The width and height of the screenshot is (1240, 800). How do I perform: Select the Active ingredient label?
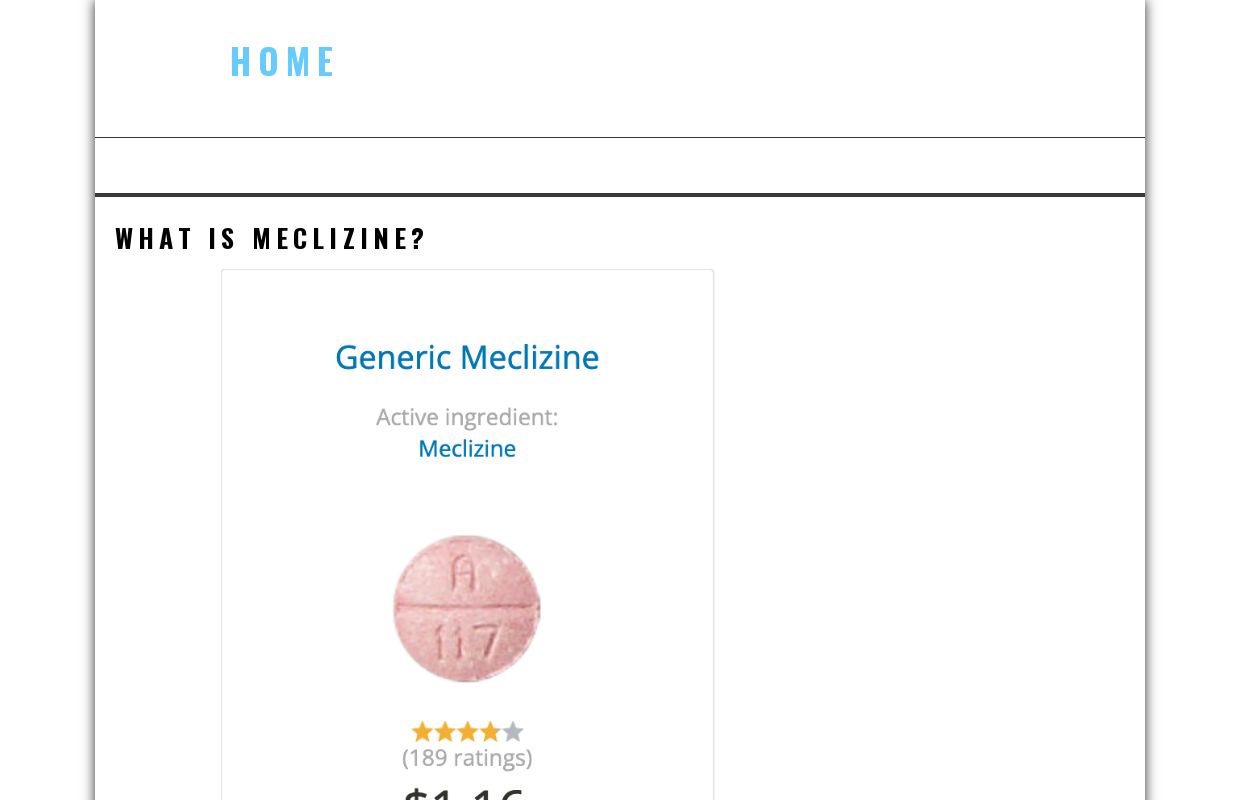click(467, 417)
